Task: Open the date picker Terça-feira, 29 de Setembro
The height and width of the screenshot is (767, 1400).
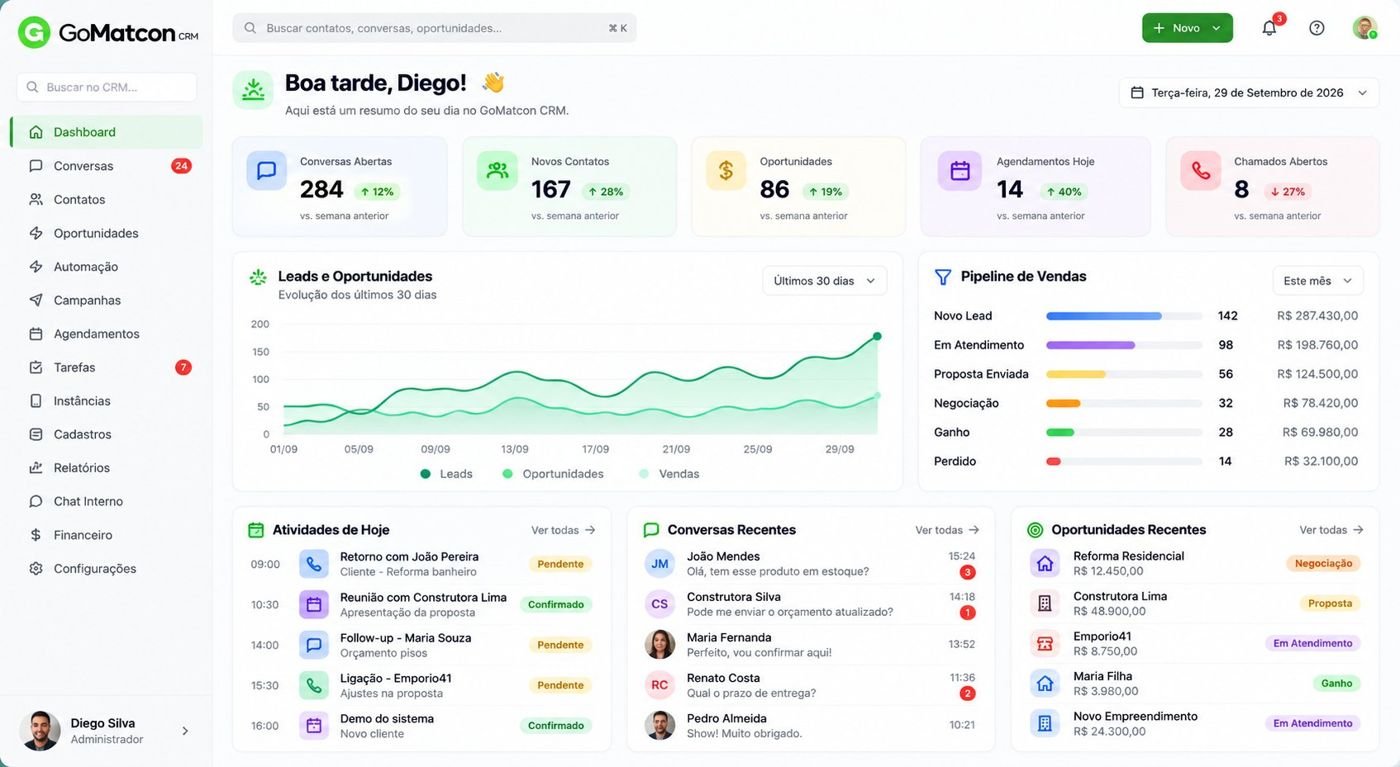Action: coord(1249,93)
